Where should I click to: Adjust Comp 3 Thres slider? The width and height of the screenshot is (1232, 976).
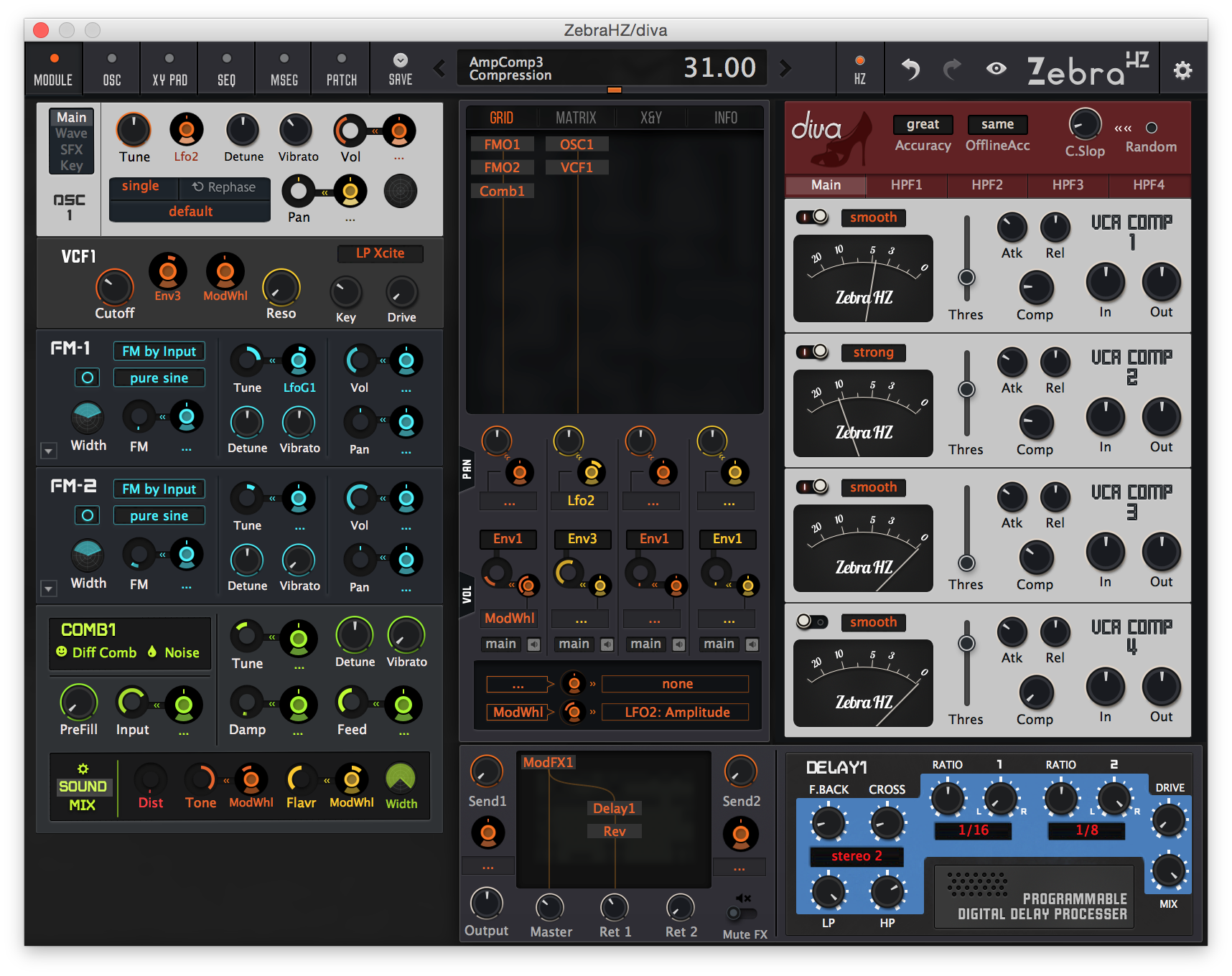[967, 563]
